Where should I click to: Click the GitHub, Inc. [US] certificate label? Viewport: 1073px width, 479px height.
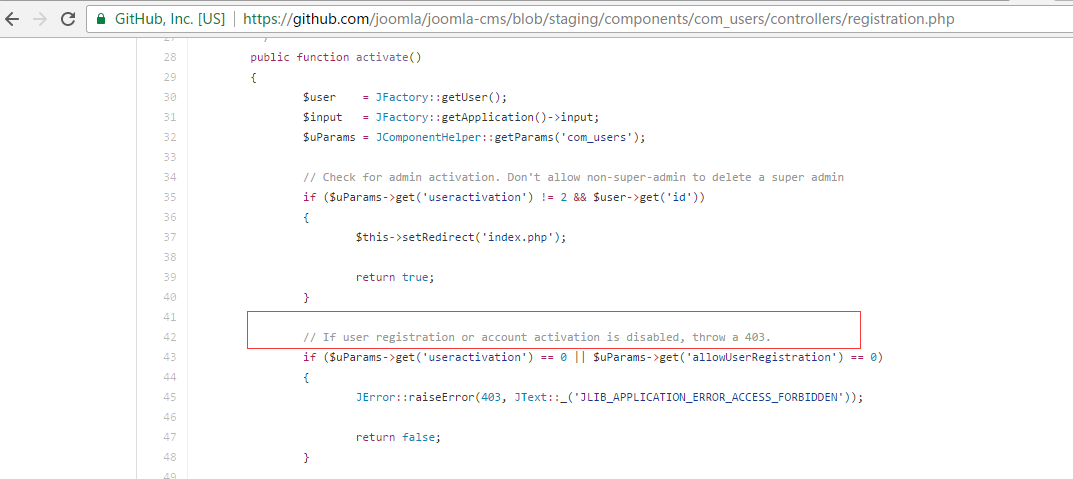tap(170, 19)
